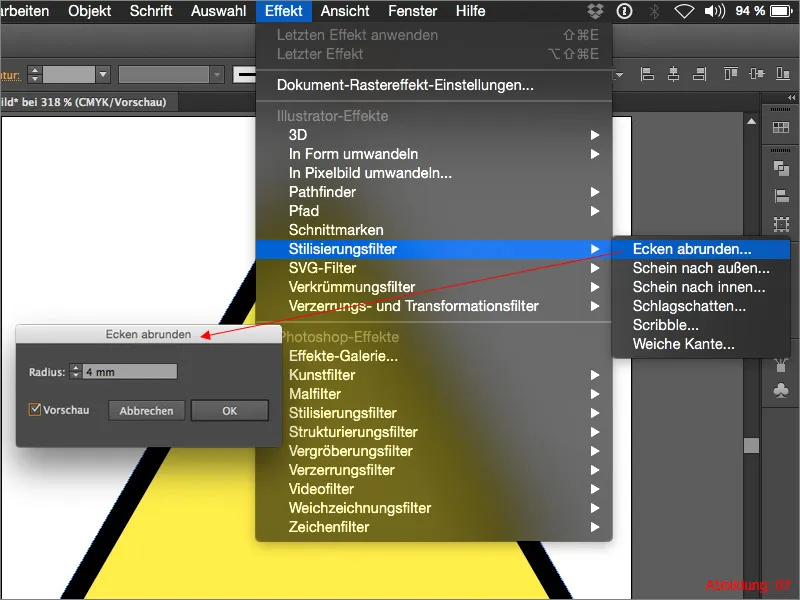Choose Schein nach außen...
Screen dimensions: 800x600
coord(701,268)
